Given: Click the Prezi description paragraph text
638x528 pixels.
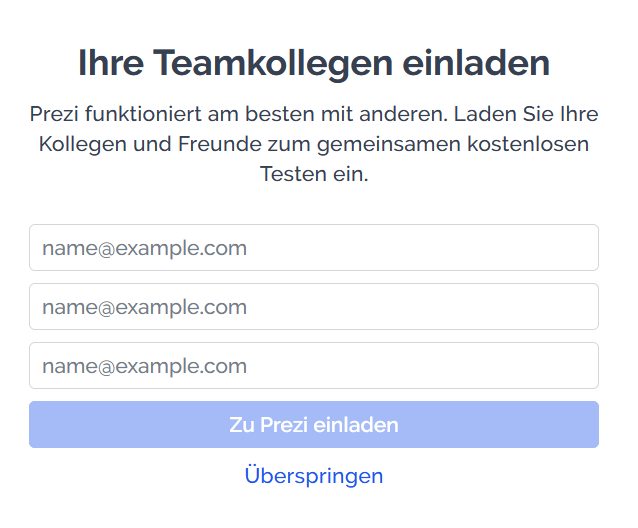Looking at the screenshot, I should [x=313, y=143].
